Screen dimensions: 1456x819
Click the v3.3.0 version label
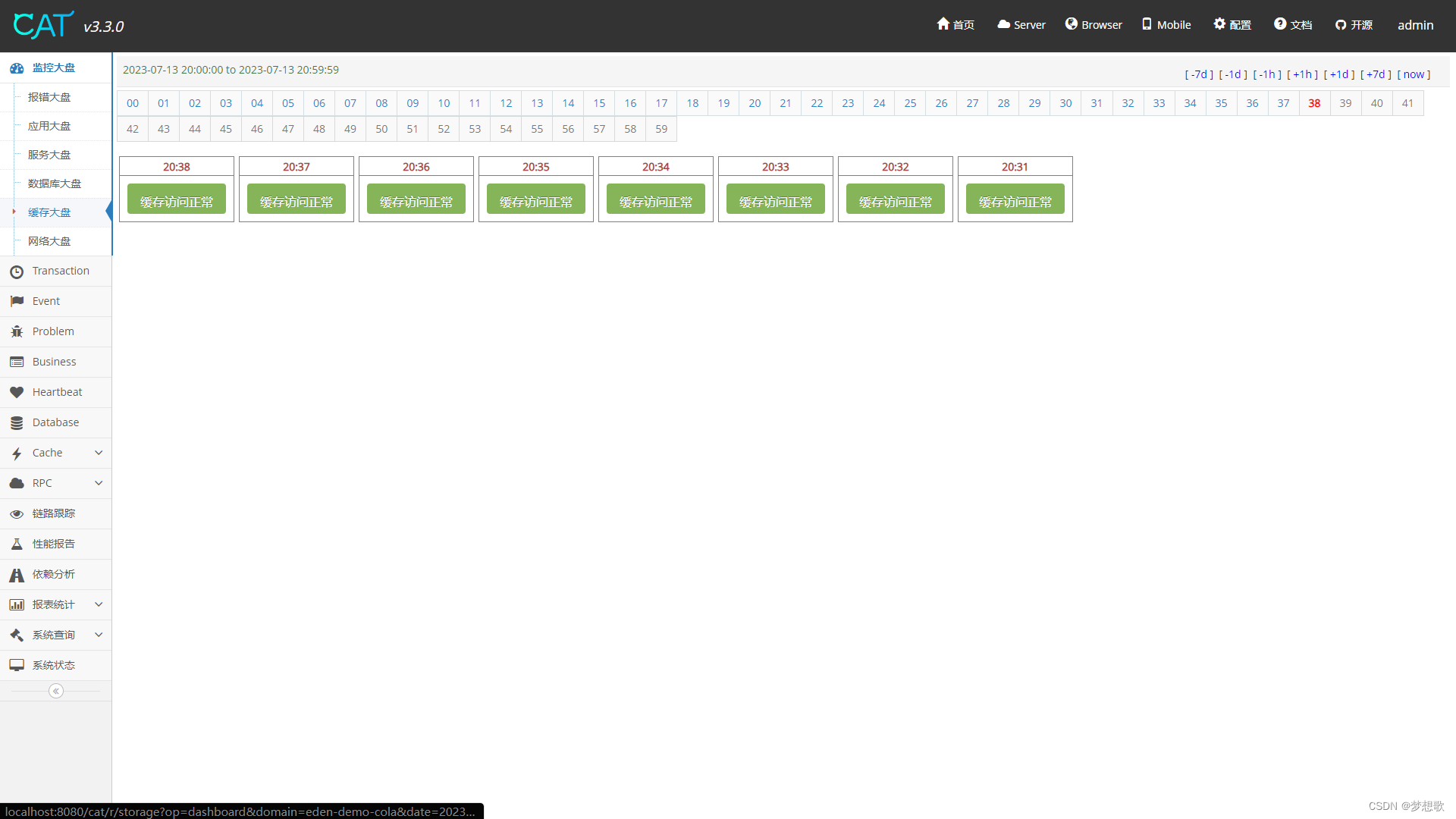pos(104,27)
